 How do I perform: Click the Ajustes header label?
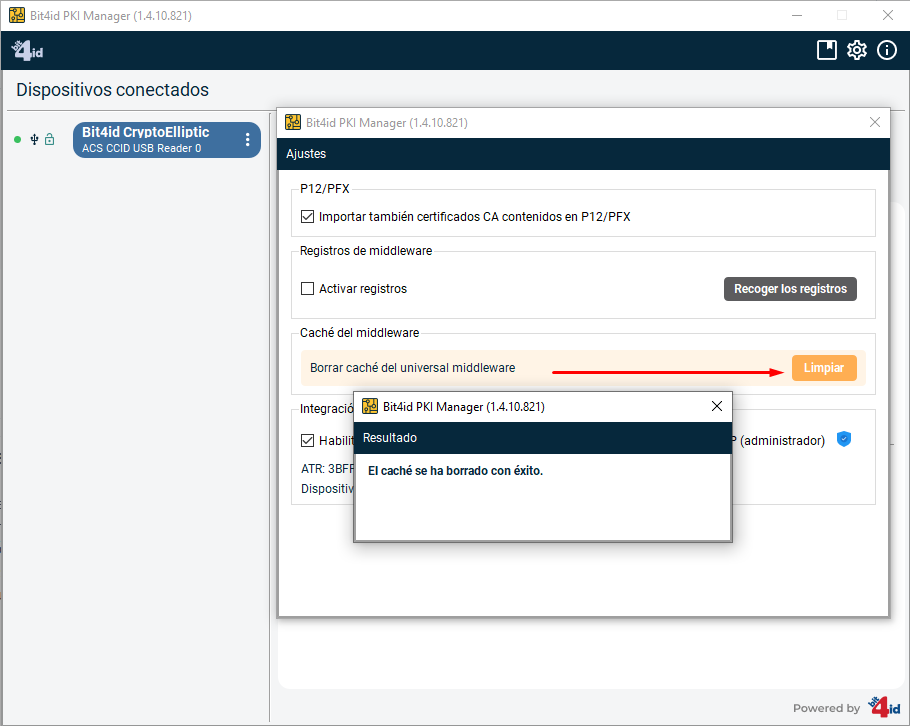(306, 154)
